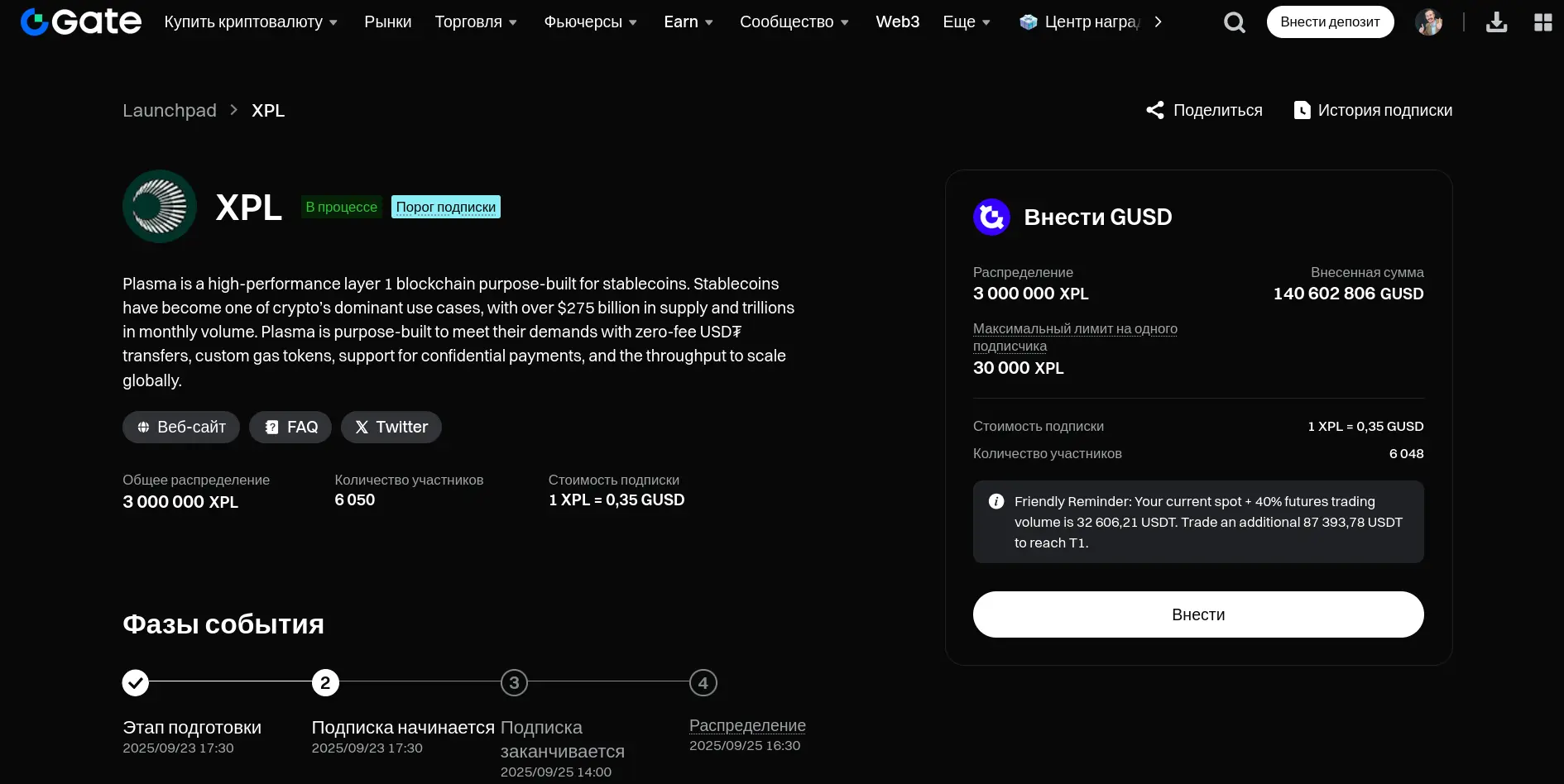
Task: Click phase step 3 marker
Action: 514,683
